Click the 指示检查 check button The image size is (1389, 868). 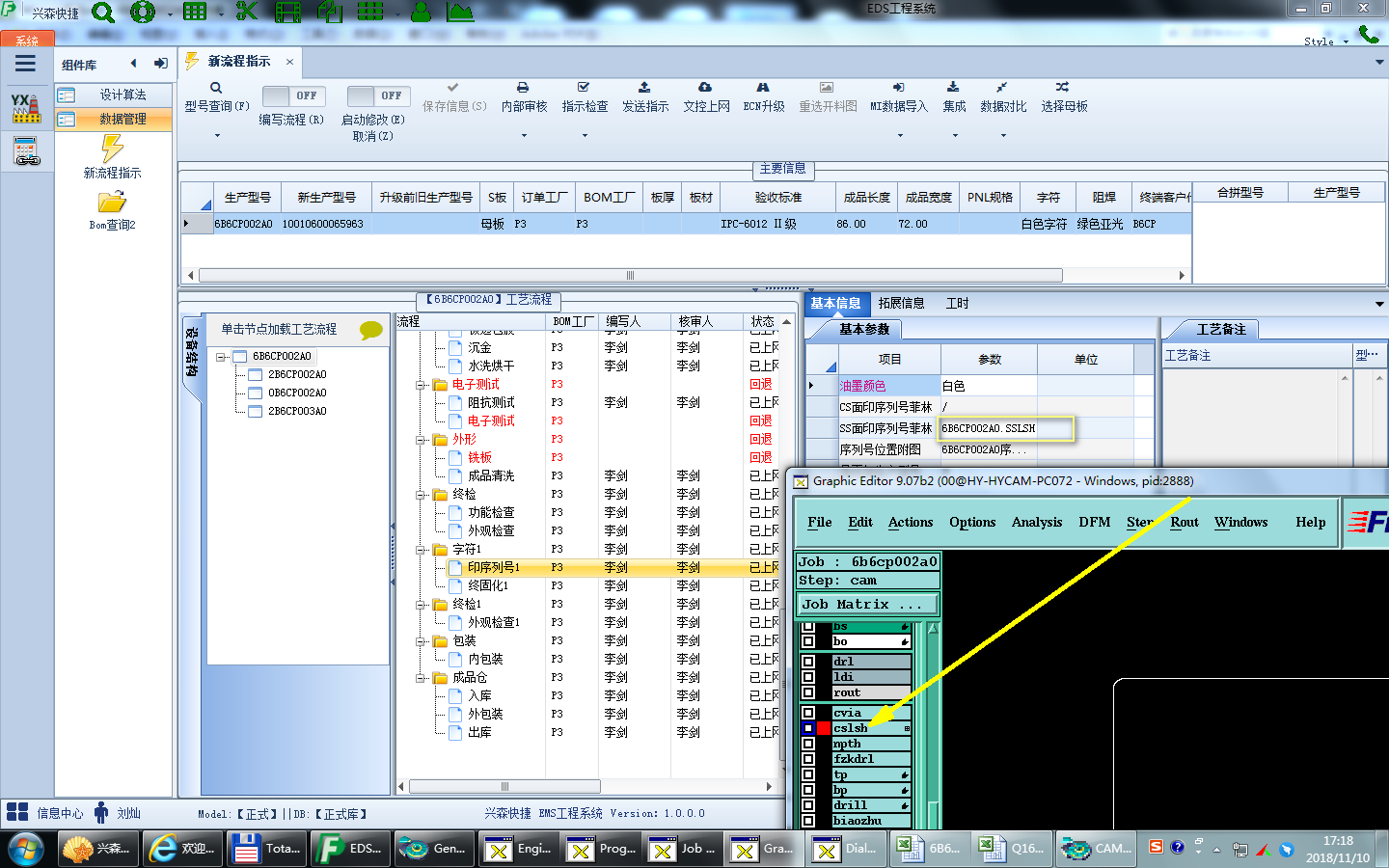pyautogui.click(x=585, y=97)
